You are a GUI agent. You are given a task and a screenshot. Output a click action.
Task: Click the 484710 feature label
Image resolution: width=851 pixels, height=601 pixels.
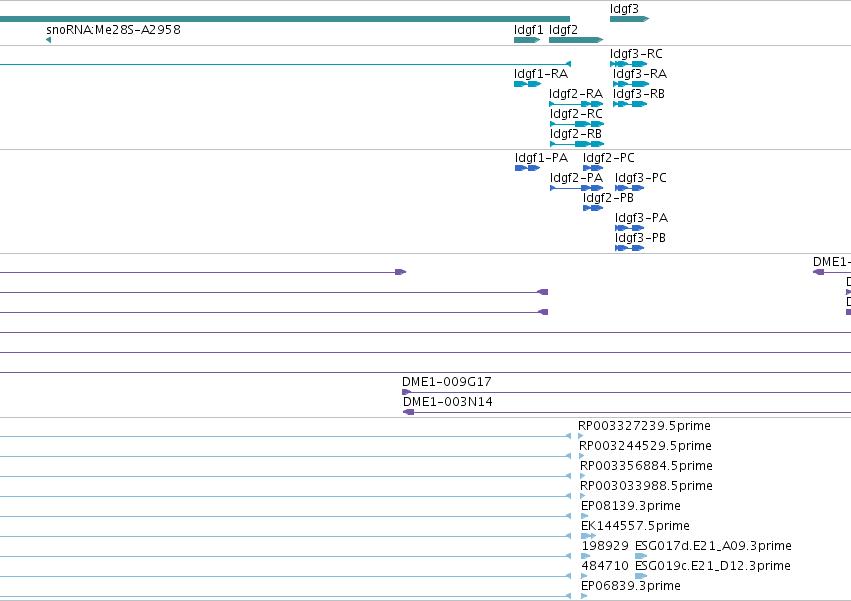coord(605,566)
